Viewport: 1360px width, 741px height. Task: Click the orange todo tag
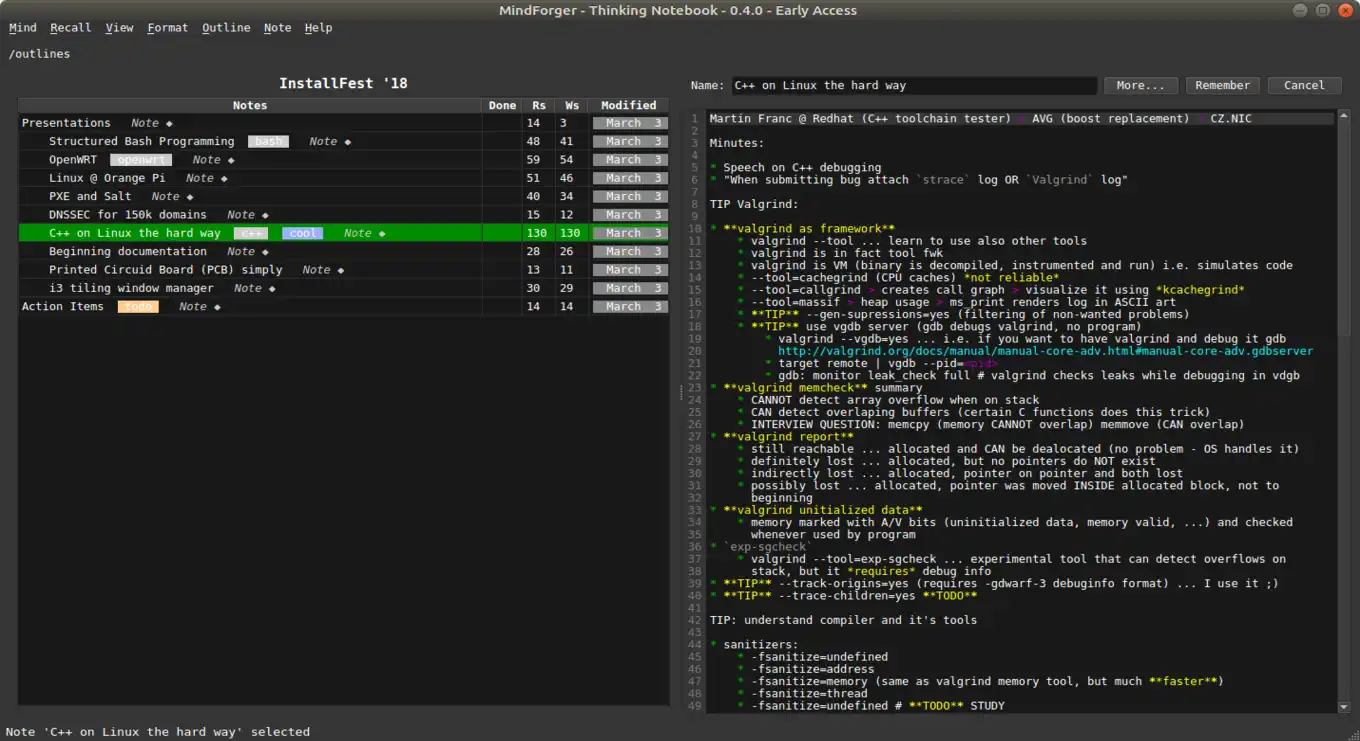pos(138,307)
